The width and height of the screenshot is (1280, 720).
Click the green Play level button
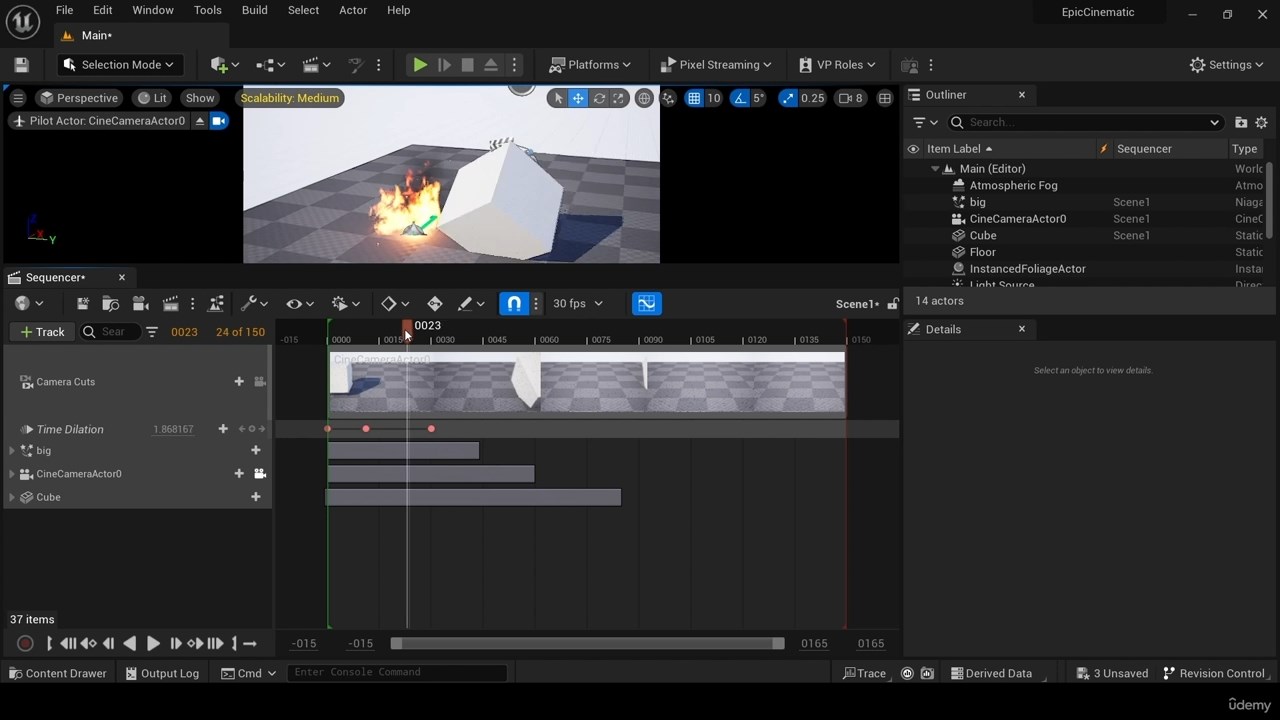coord(420,65)
